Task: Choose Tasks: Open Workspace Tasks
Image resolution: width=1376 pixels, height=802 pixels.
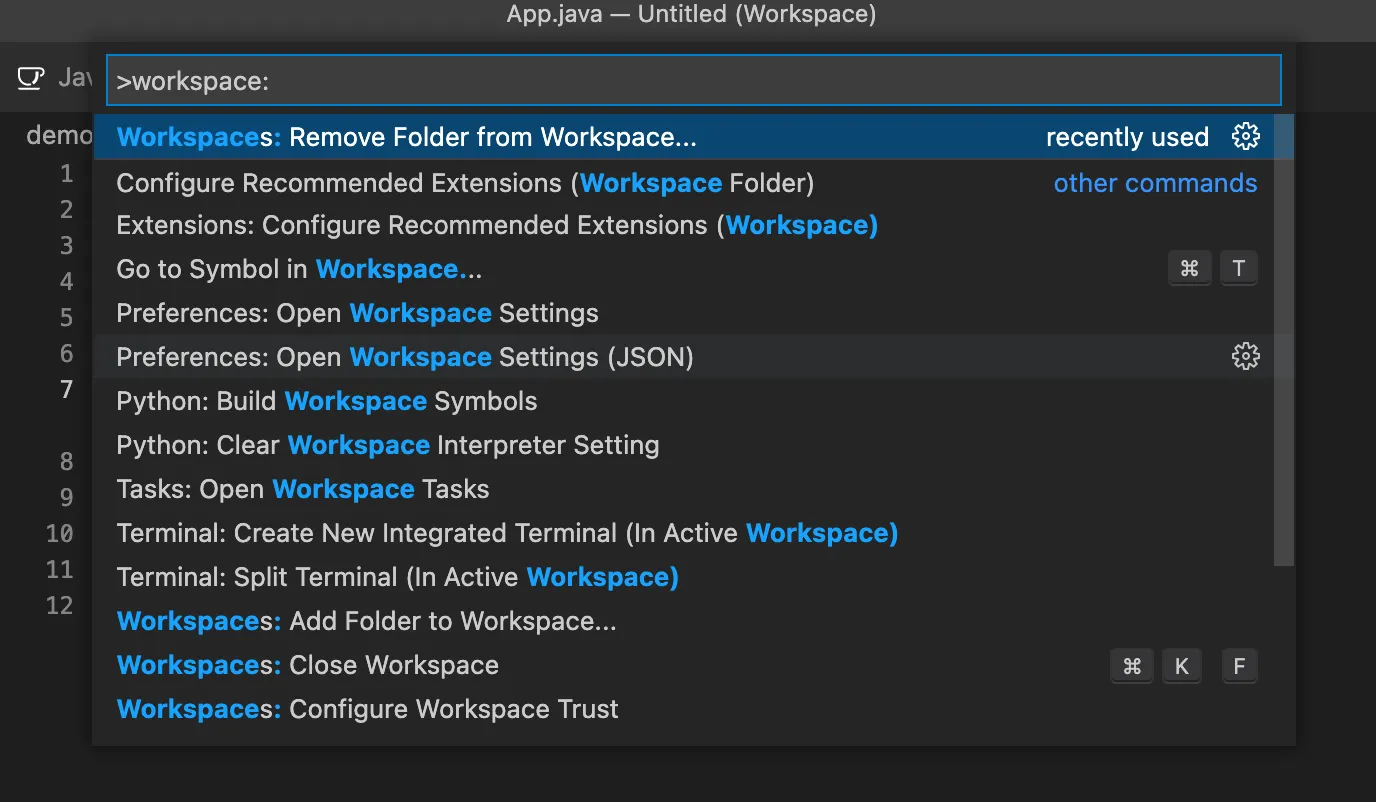Action: pyautogui.click(x=303, y=489)
